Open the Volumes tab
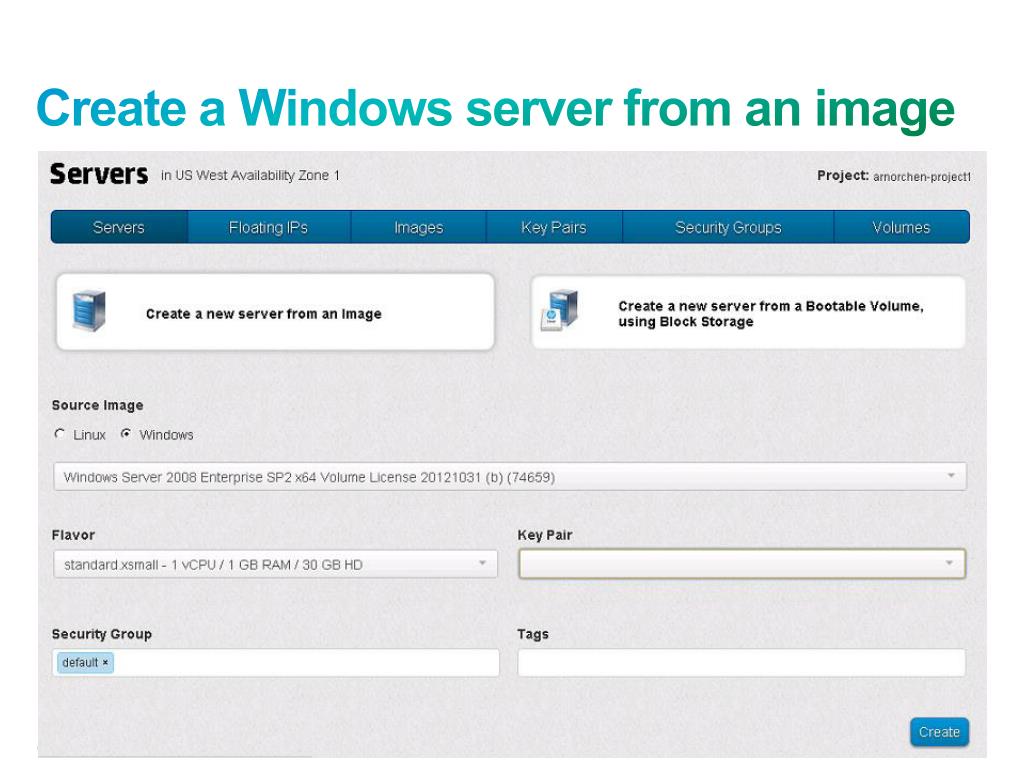The width and height of the screenshot is (1024, 768). pos(901,227)
